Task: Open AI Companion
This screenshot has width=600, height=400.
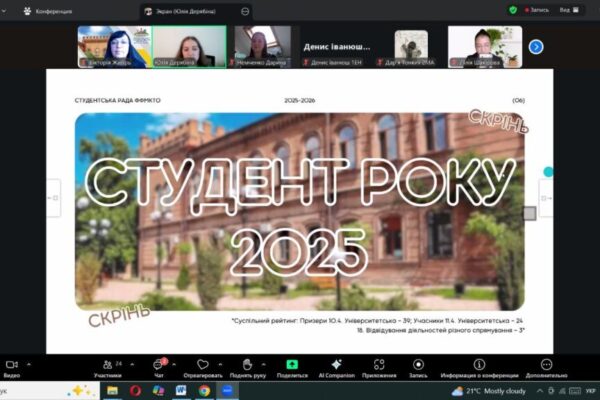Action: tap(337, 367)
